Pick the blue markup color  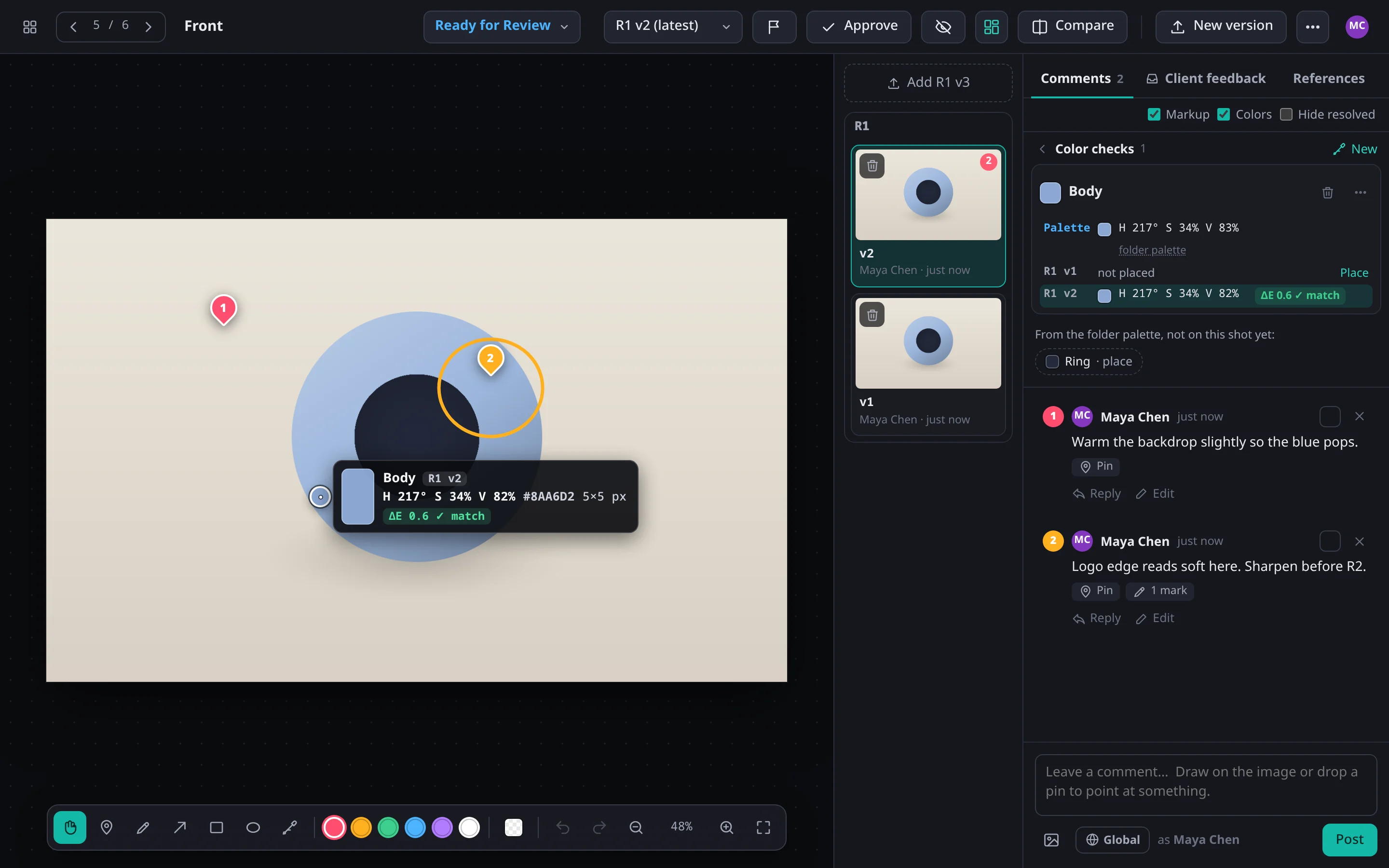click(x=415, y=827)
